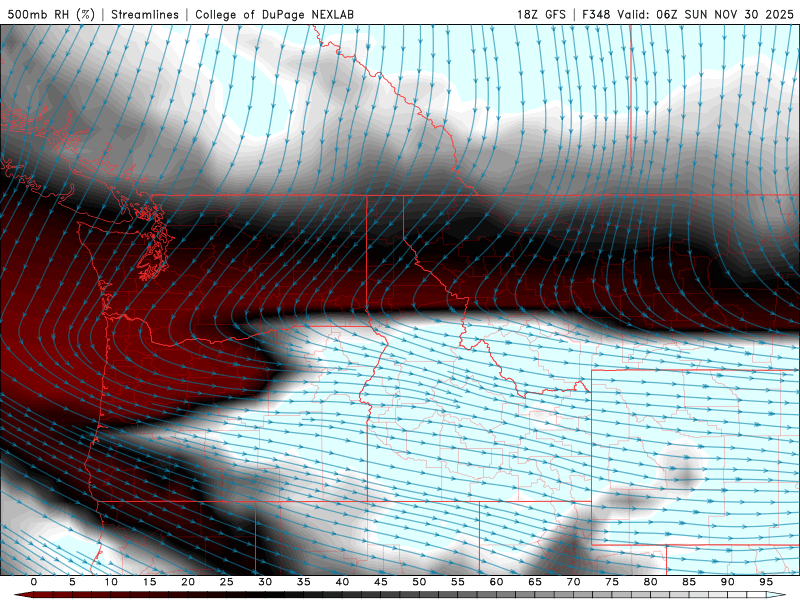
Task: Click the 'Valid: 06Z SUN NOV 30 2025' text
Action: (x=705, y=14)
